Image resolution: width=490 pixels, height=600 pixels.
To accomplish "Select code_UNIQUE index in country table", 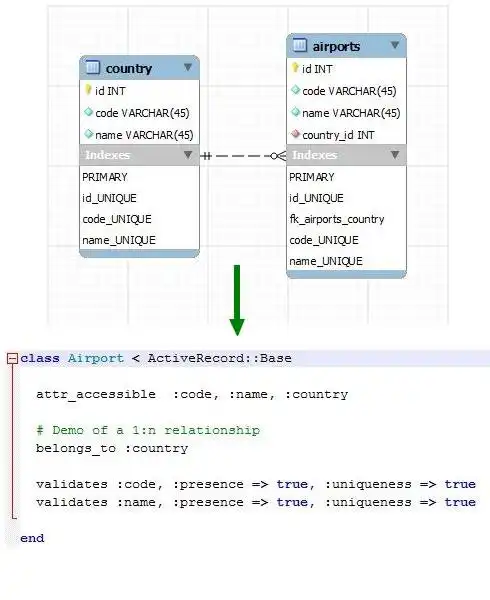I will [117, 219].
